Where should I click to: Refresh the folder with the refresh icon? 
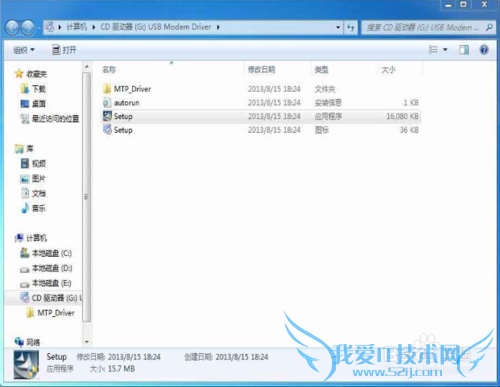[x=351, y=27]
